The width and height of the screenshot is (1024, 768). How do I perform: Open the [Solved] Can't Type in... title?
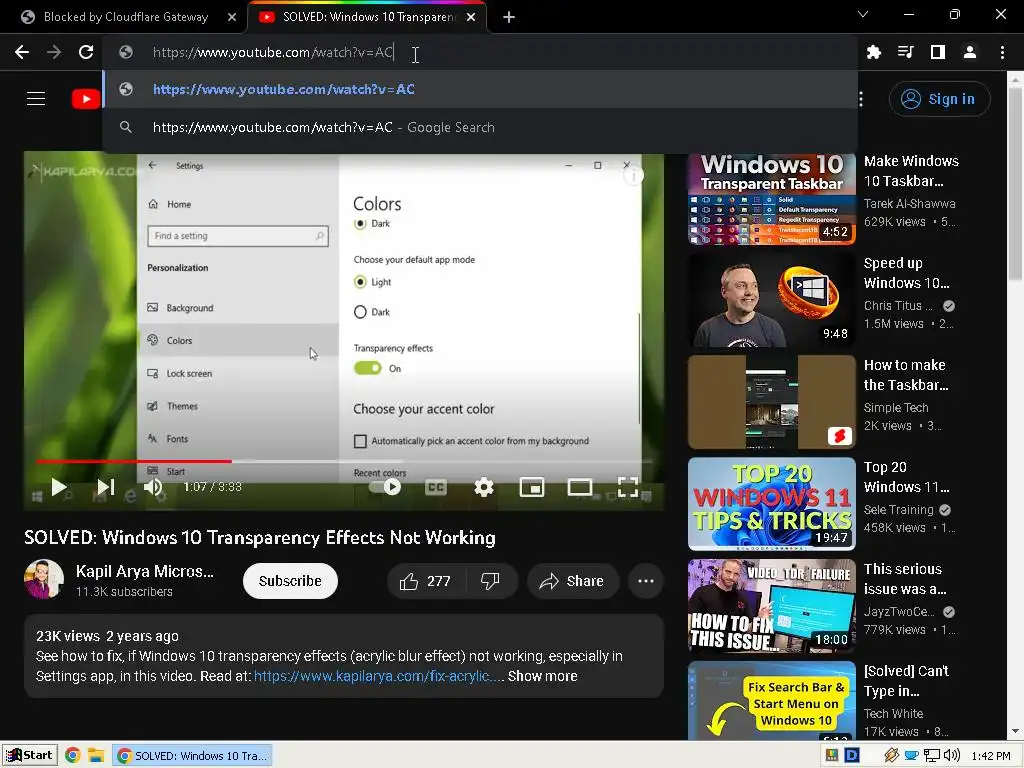coord(906,680)
